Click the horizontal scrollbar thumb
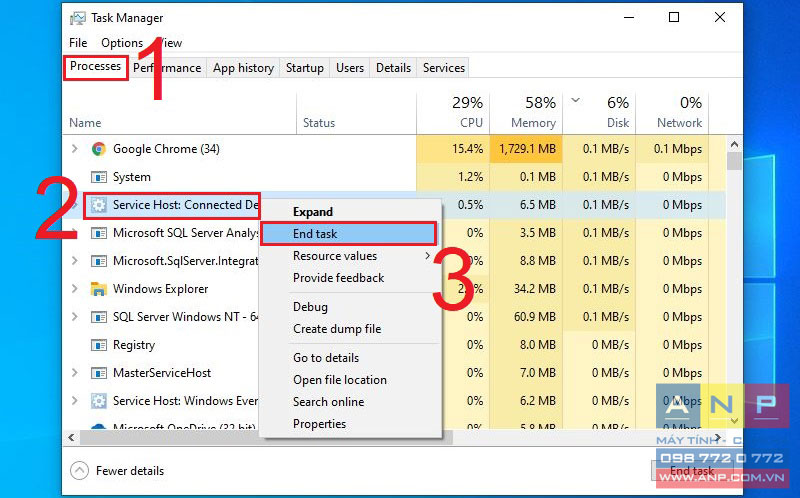The width and height of the screenshot is (800, 498). point(265,438)
